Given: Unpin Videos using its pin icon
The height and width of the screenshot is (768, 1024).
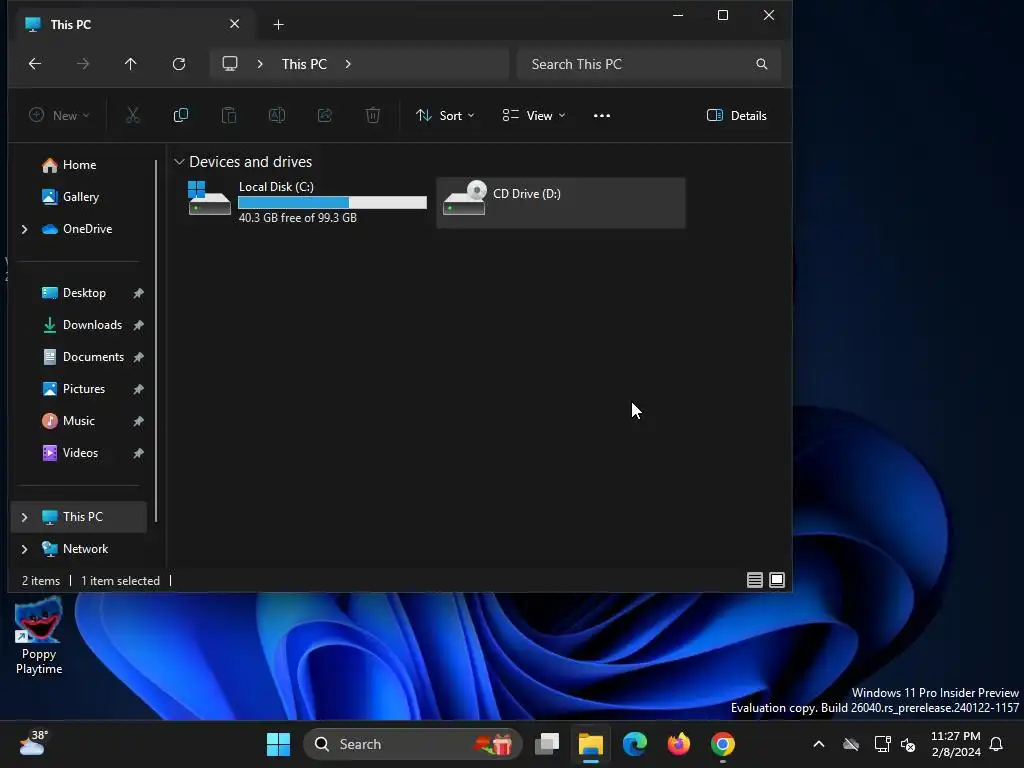Looking at the screenshot, I should [x=138, y=453].
